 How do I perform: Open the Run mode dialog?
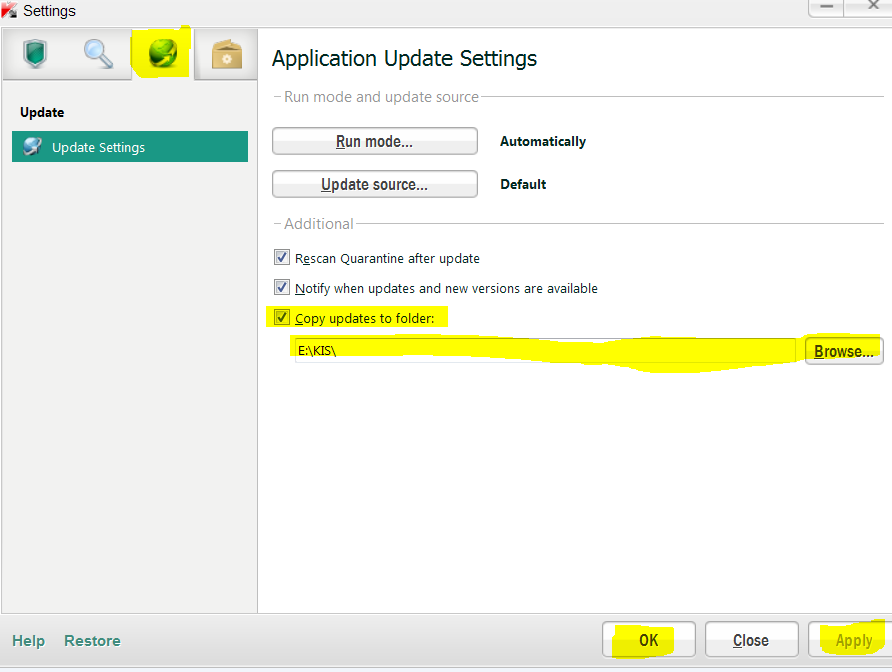pyautogui.click(x=374, y=142)
